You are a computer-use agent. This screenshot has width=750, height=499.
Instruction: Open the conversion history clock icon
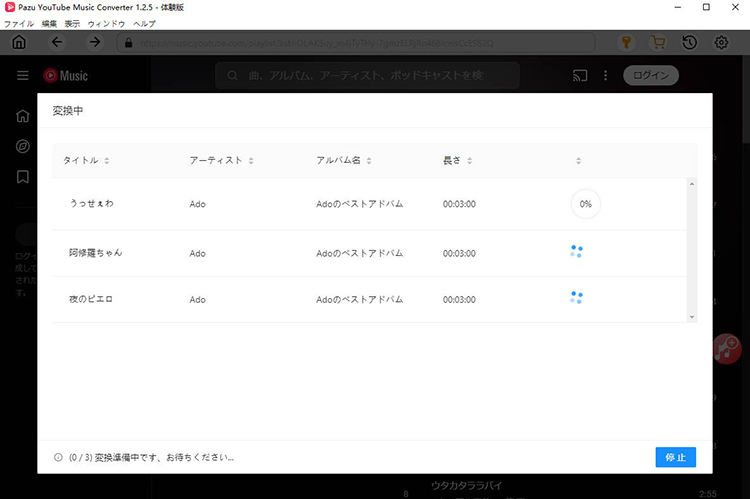click(x=689, y=43)
